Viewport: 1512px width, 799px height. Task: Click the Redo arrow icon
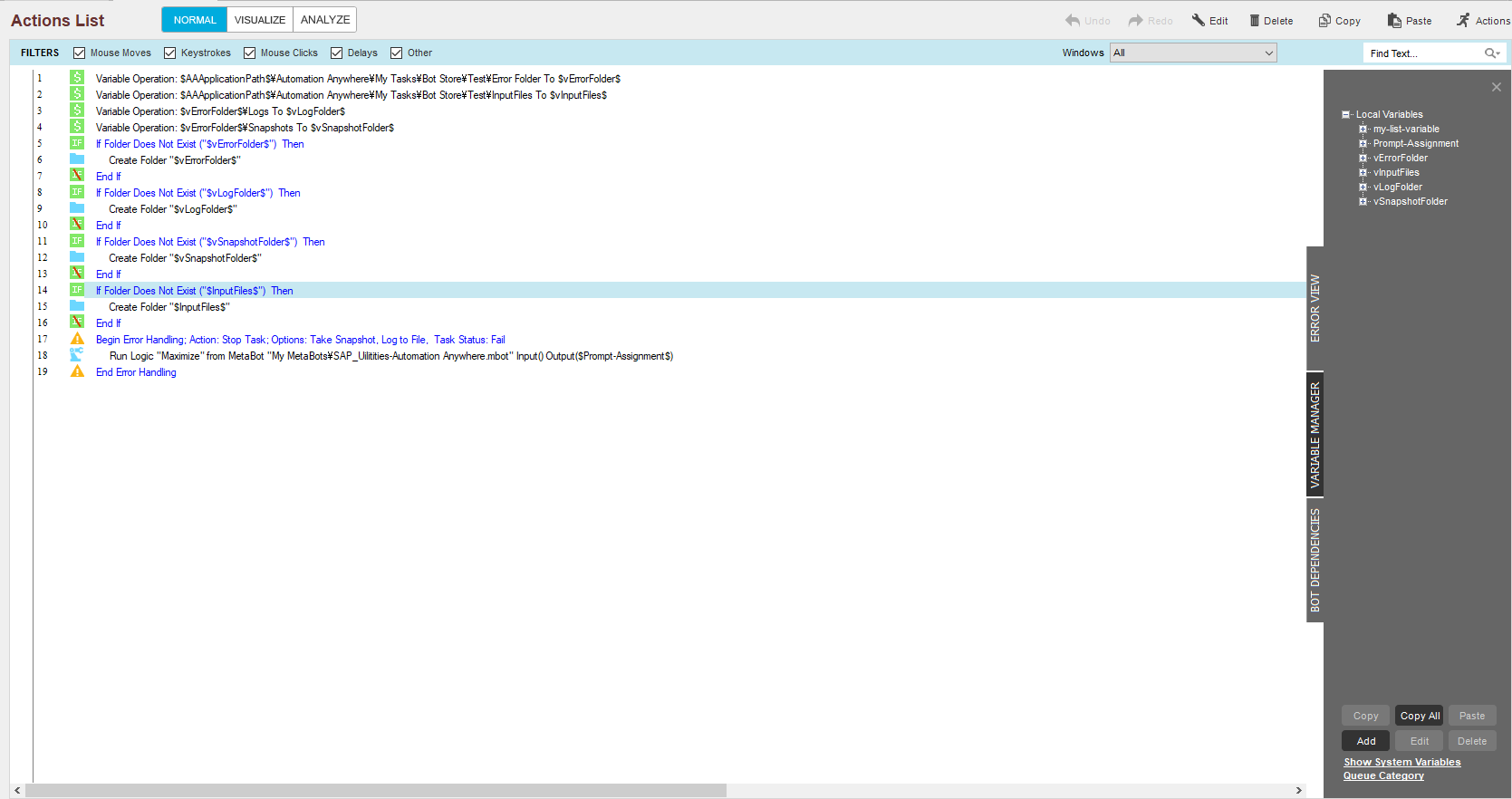1135,20
